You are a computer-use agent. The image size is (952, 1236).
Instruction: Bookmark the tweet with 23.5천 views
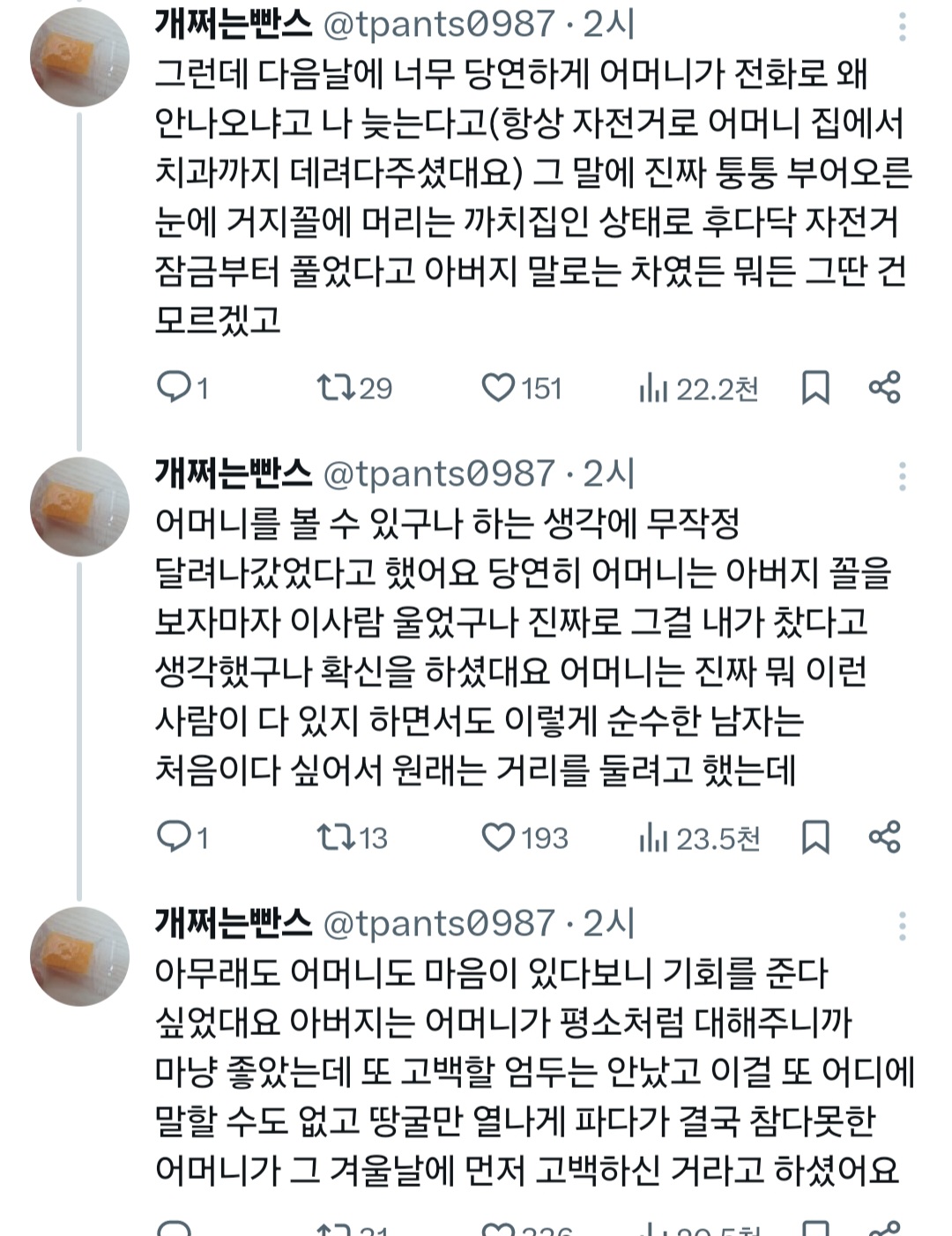click(x=815, y=838)
